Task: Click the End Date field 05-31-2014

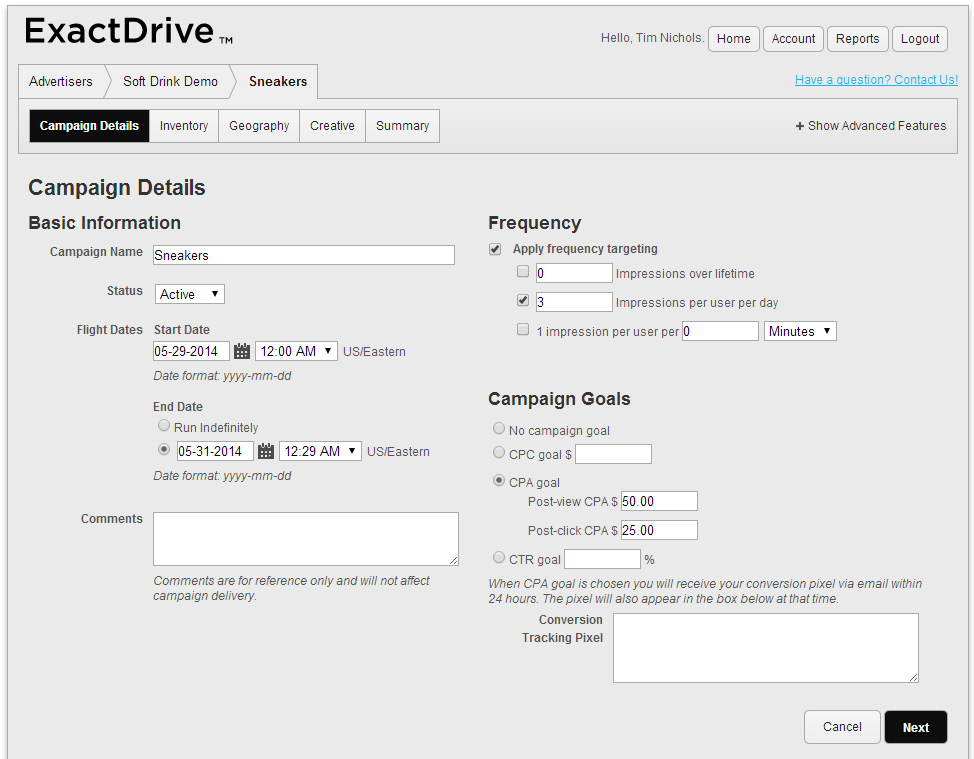Action: tap(215, 451)
